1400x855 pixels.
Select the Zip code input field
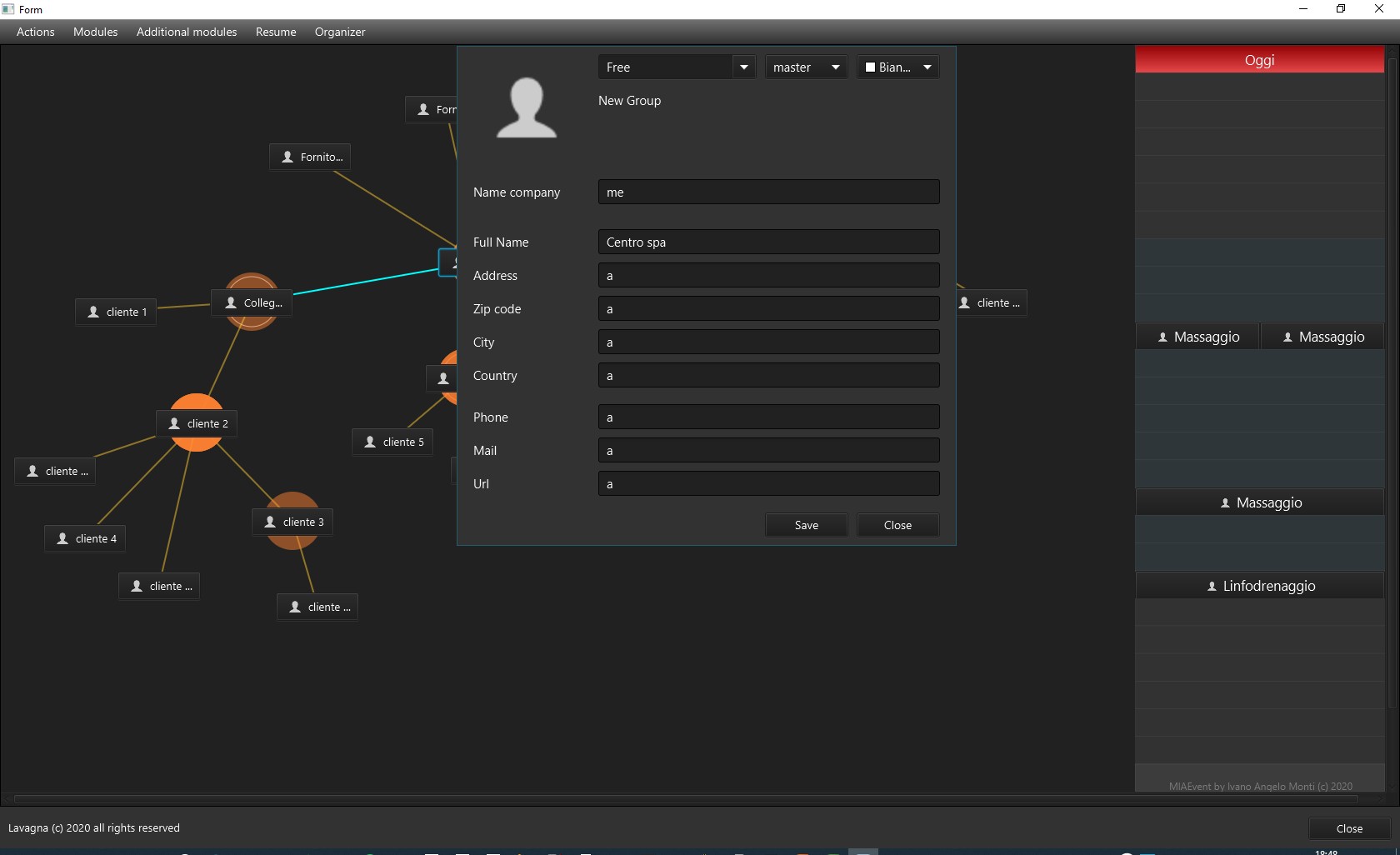point(769,308)
